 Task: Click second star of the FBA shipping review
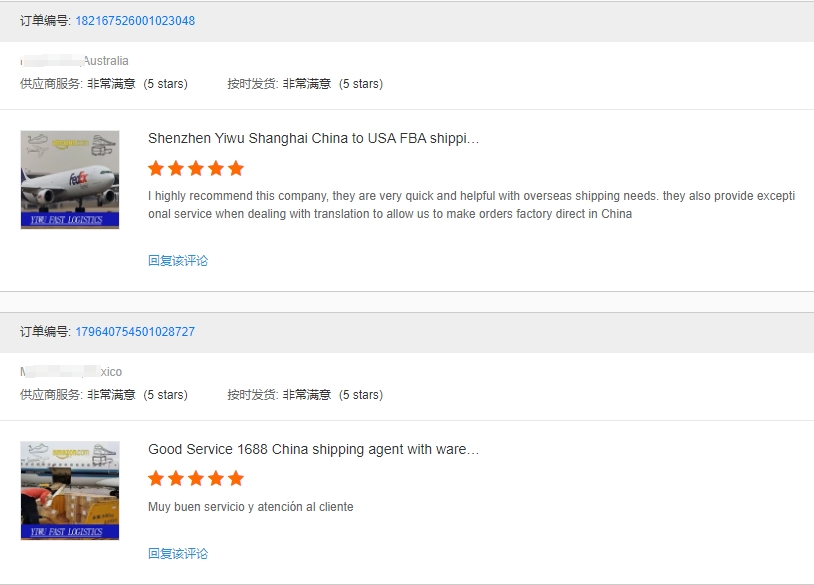176,168
